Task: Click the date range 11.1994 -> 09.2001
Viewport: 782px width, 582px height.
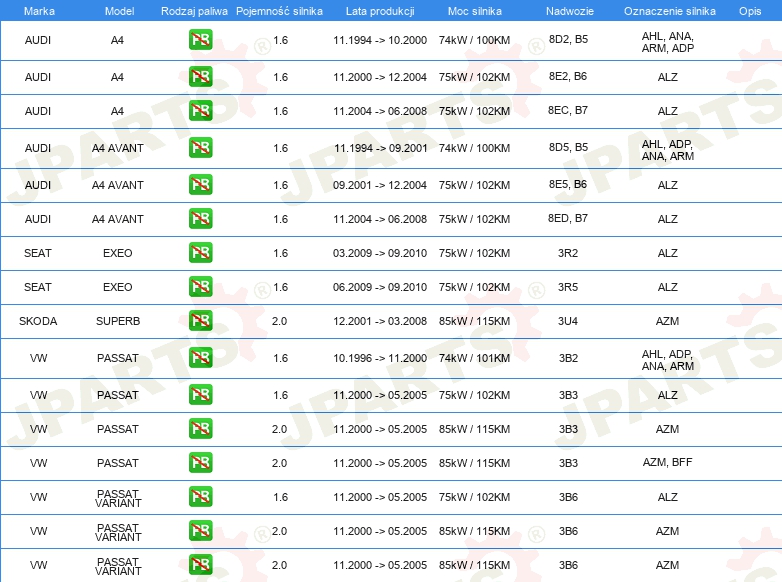Action: pyautogui.click(x=381, y=148)
